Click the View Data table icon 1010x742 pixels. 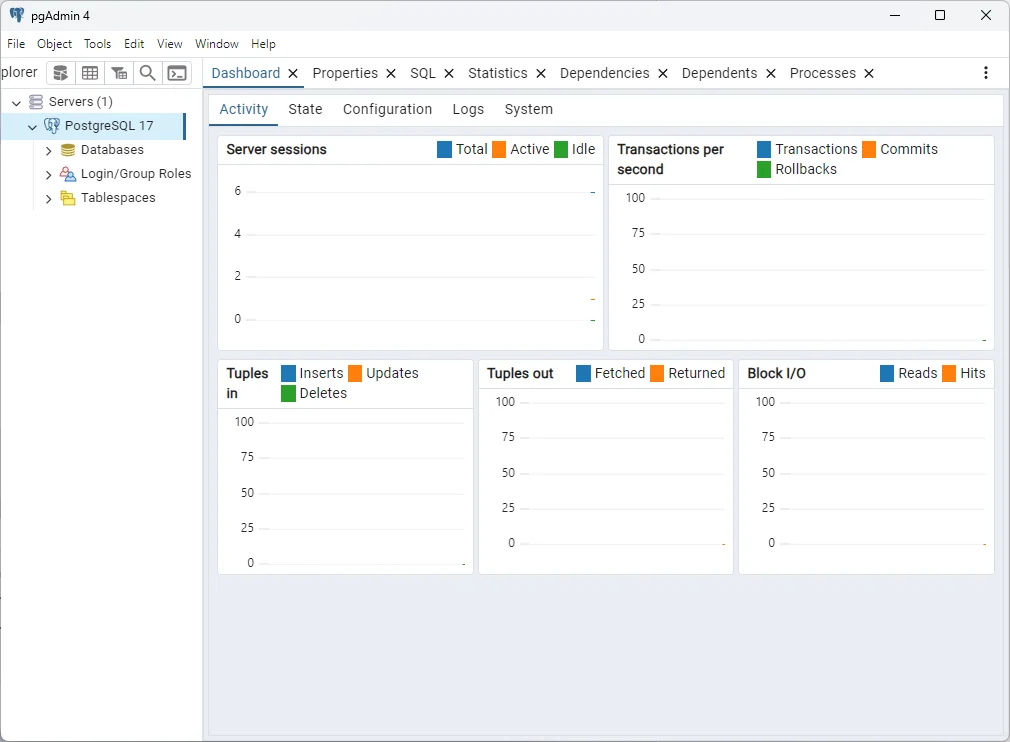(90, 73)
